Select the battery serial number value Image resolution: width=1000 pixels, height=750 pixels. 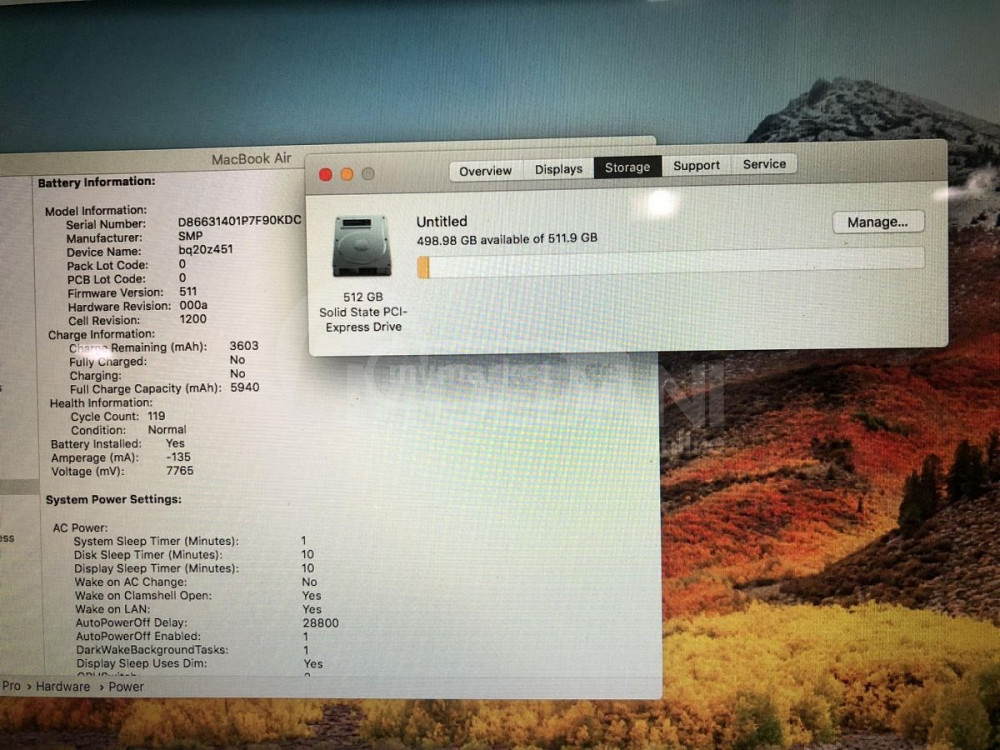(239, 221)
